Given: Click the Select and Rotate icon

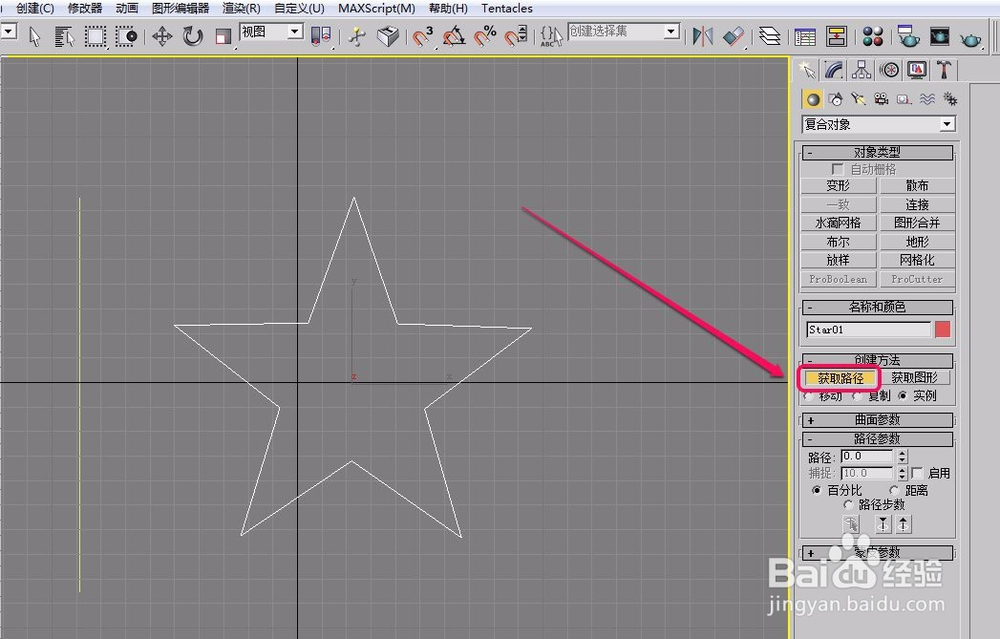Looking at the screenshot, I should pos(193,38).
